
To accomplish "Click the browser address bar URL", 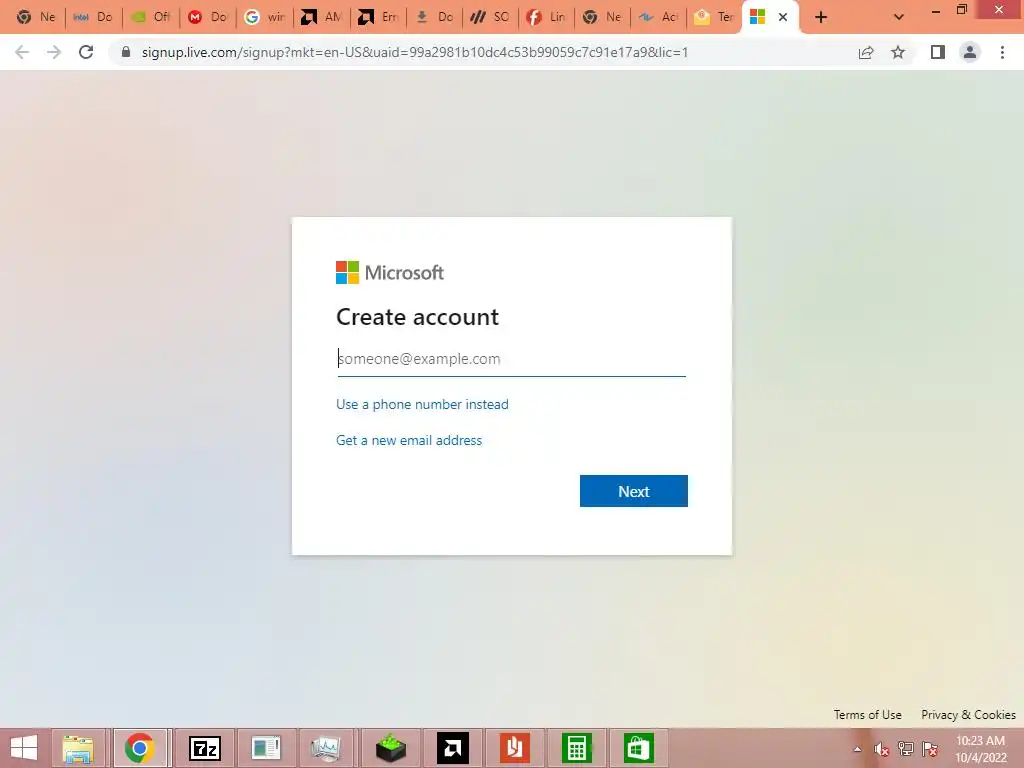I will [415, 52].
